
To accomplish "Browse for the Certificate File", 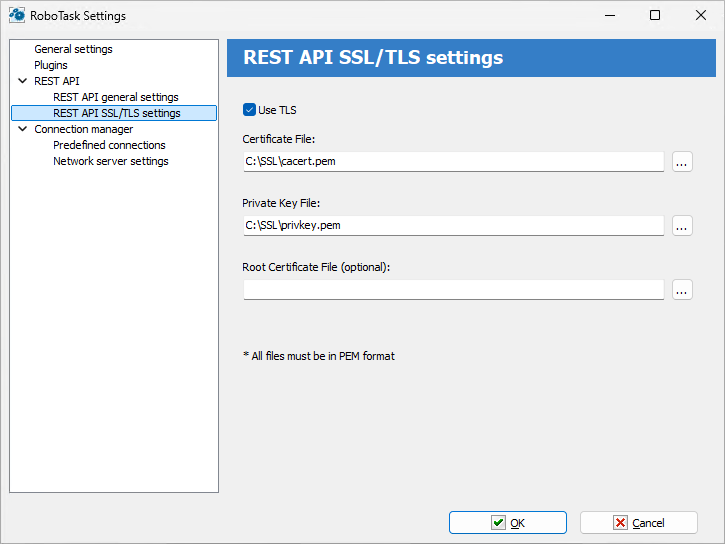I will (x=682, y=162).
